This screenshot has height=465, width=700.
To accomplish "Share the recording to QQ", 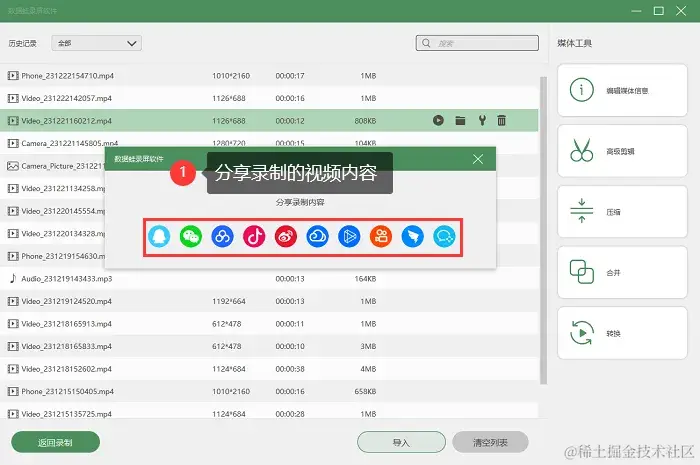I will tap(159, 237).
